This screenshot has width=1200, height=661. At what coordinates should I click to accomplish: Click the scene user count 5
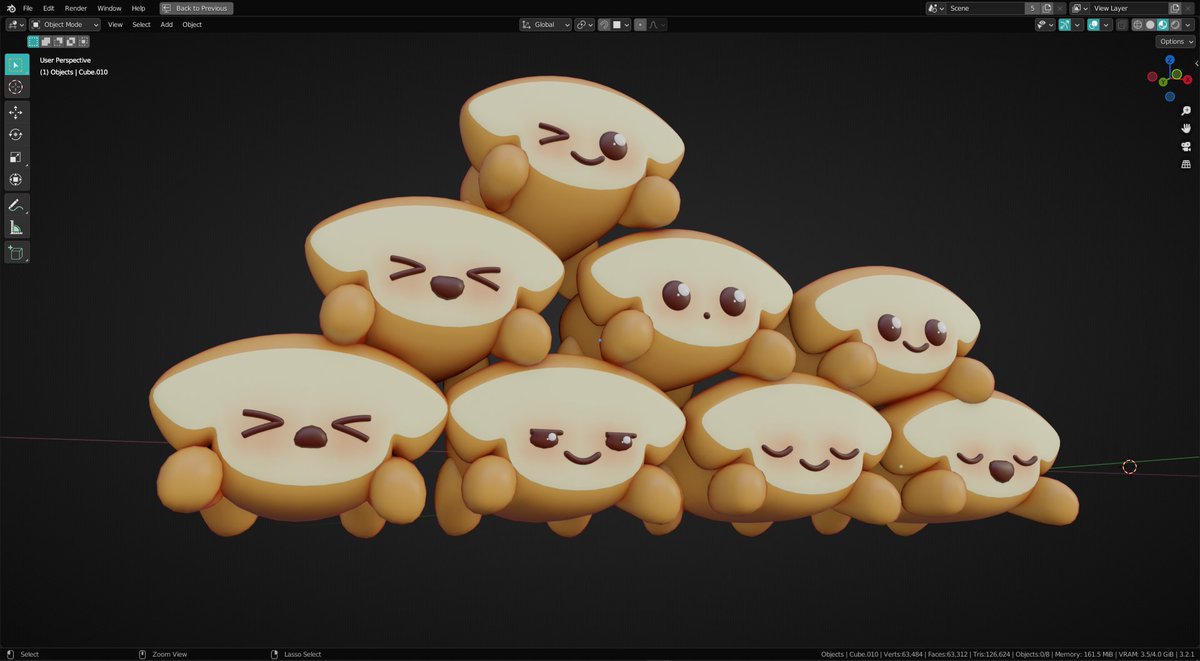1032,8
